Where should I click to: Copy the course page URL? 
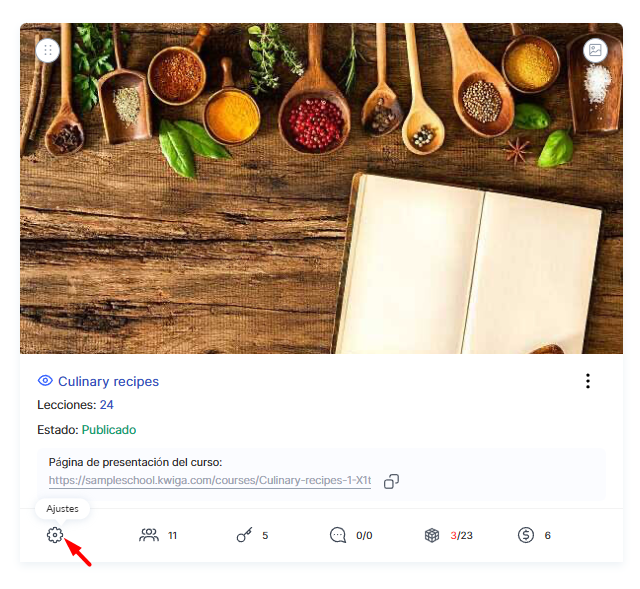coord(391,481)
